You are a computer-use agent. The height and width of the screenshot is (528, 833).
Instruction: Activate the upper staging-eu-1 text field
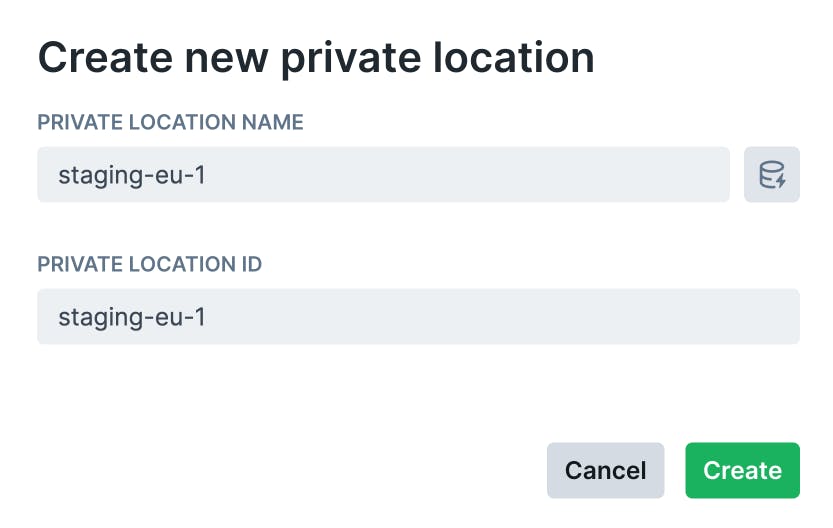pyautogui.click(x=383, y=175)
